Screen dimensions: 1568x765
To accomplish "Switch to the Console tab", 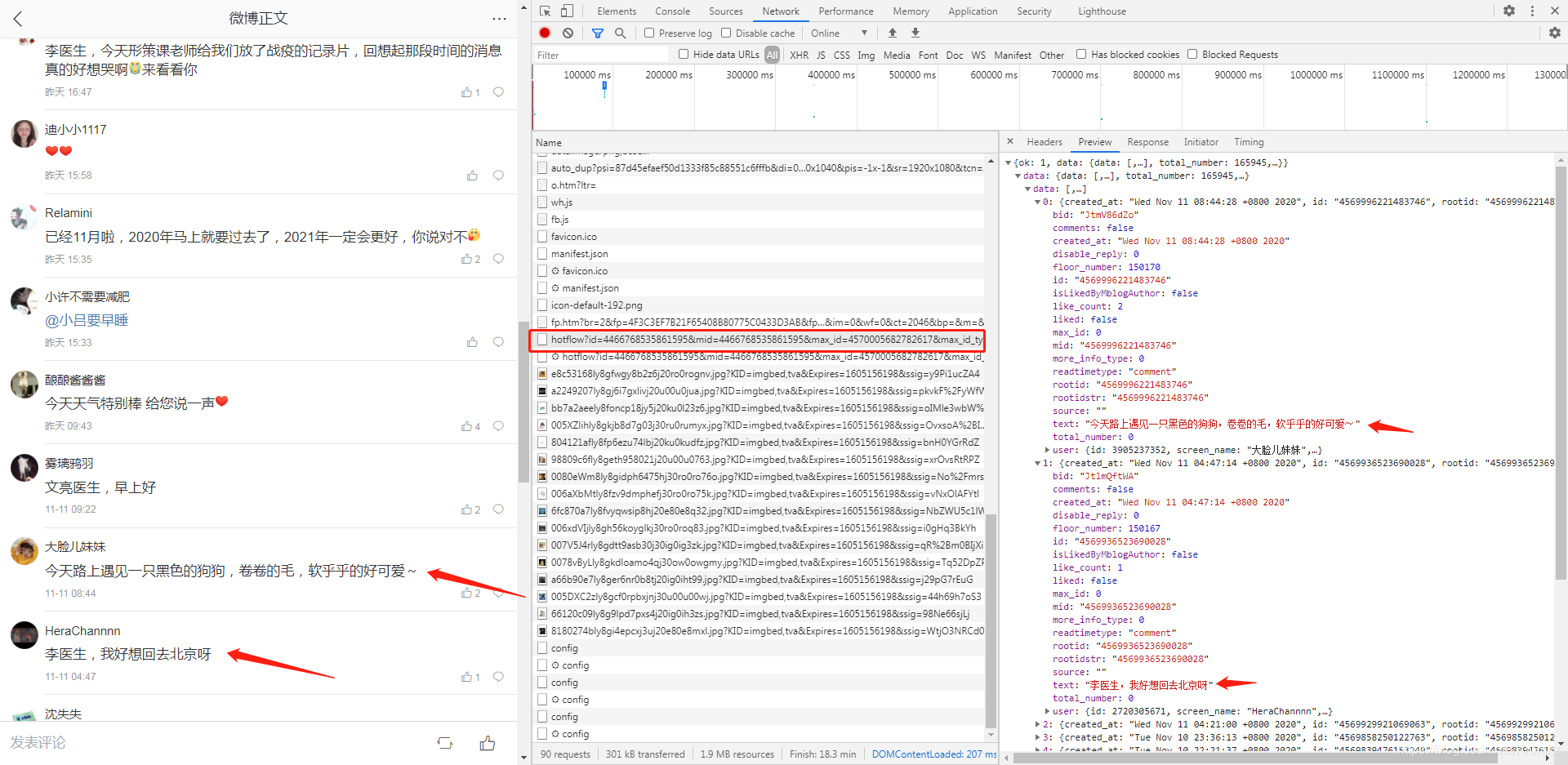I will (673, 11).
